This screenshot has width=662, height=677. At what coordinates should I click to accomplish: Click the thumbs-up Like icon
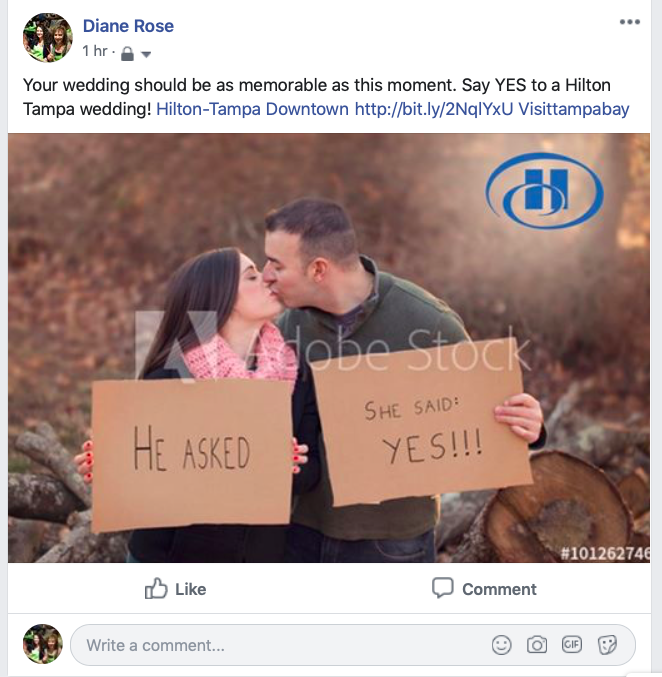pos(156,588)
